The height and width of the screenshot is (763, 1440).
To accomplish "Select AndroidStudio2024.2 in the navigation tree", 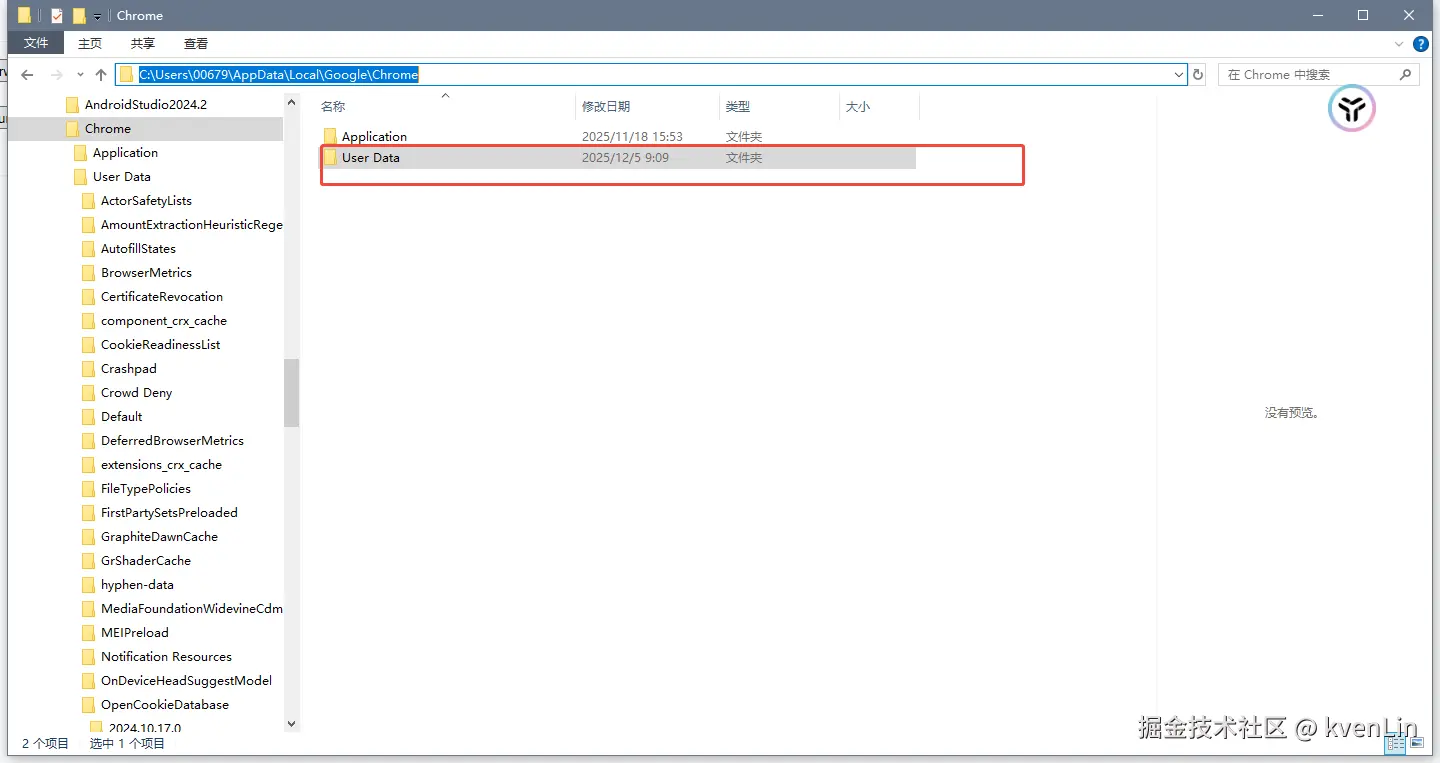I will [x=146, y=104].
